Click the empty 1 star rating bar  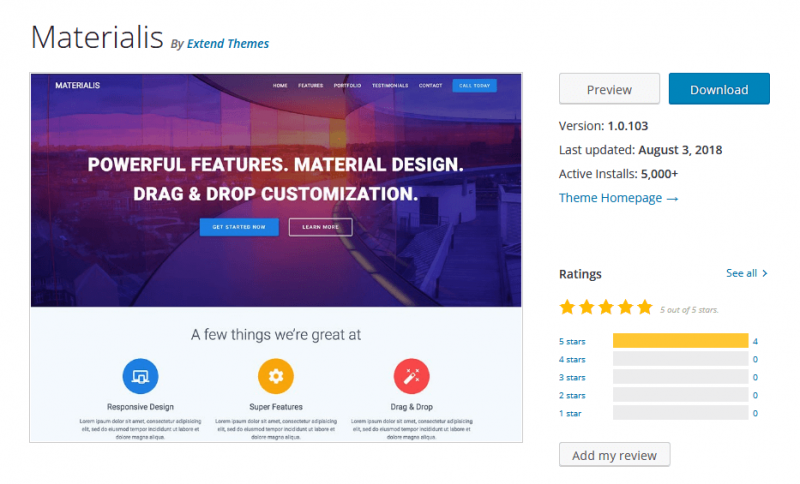681,413
